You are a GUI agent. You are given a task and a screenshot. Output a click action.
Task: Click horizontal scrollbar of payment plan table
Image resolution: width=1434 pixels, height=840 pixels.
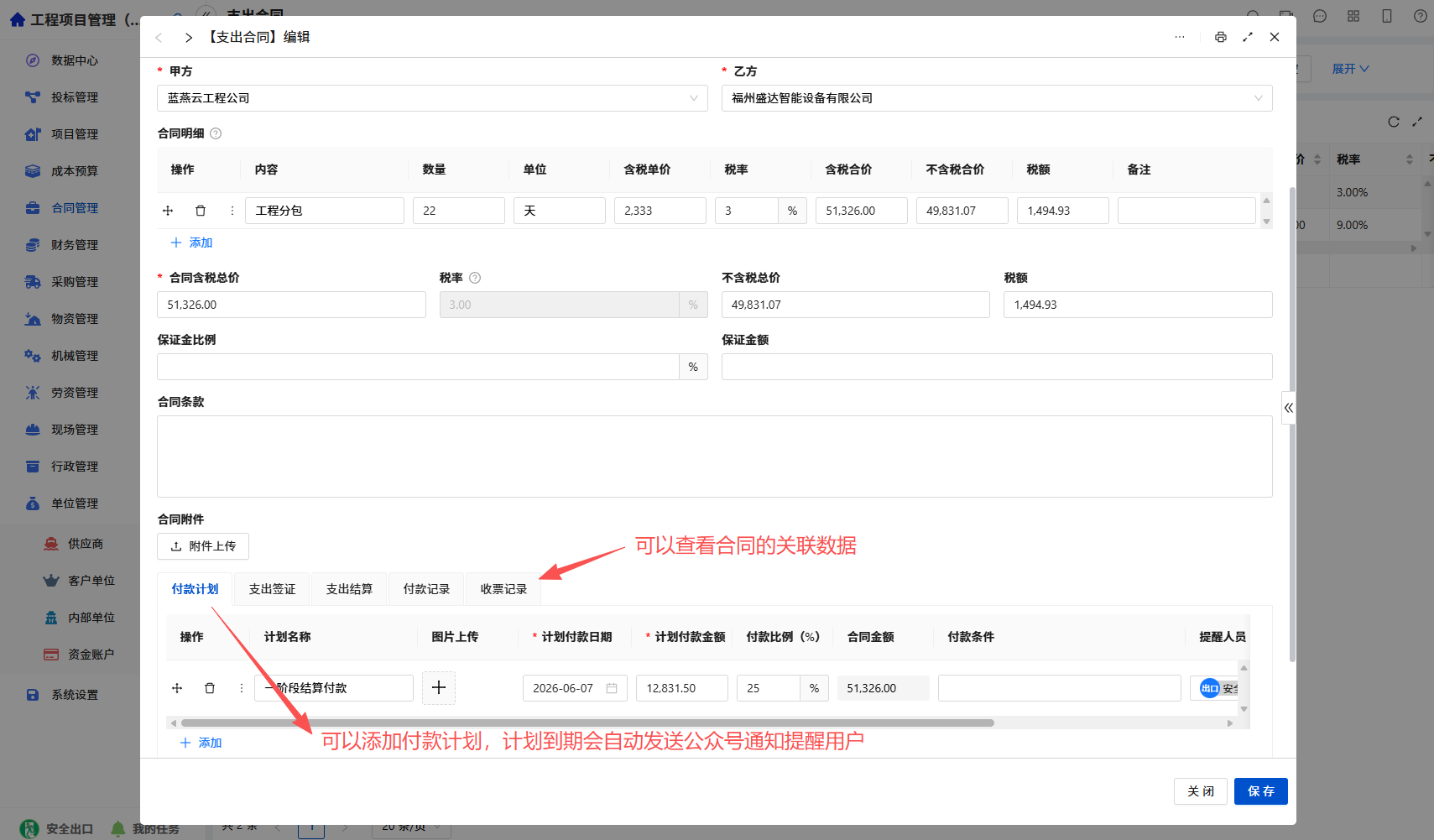click(x=587, y=723)
